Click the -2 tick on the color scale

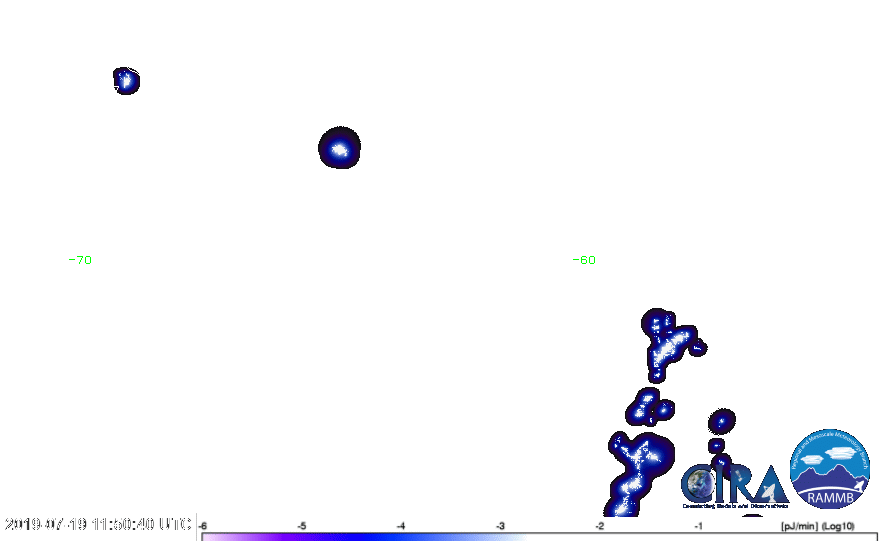(599, 525)
